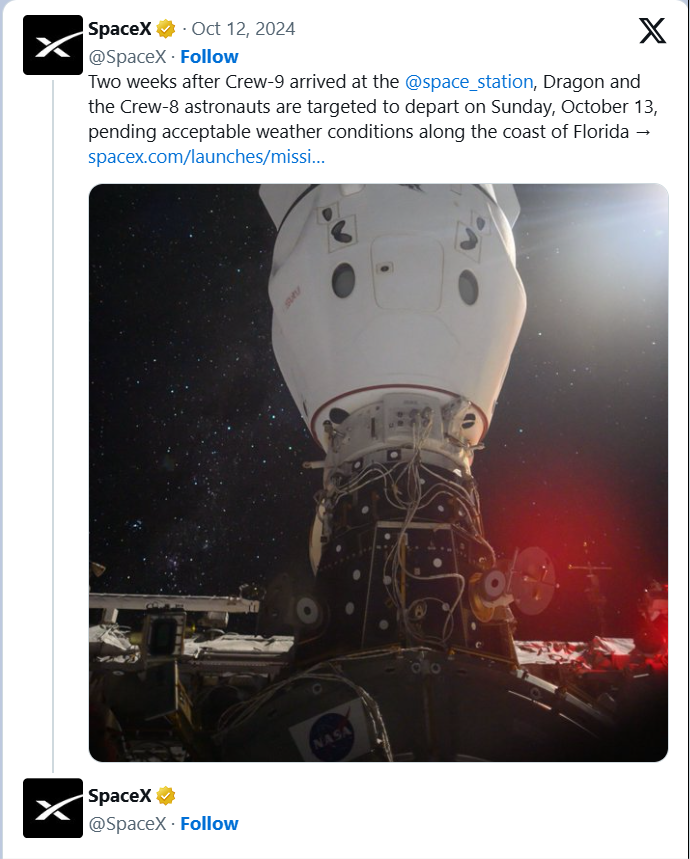Click the tweet text about Crew-8 departure

360,107
